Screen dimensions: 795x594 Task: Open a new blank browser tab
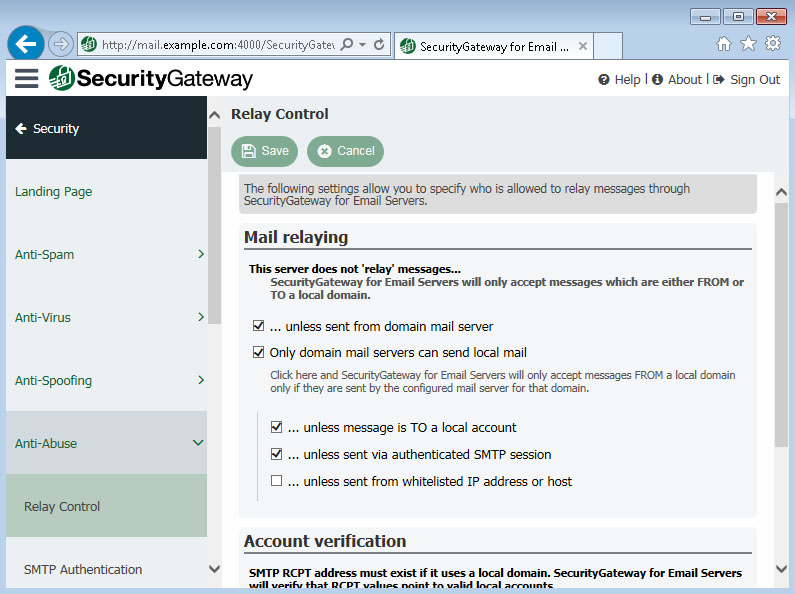point(607,46)
